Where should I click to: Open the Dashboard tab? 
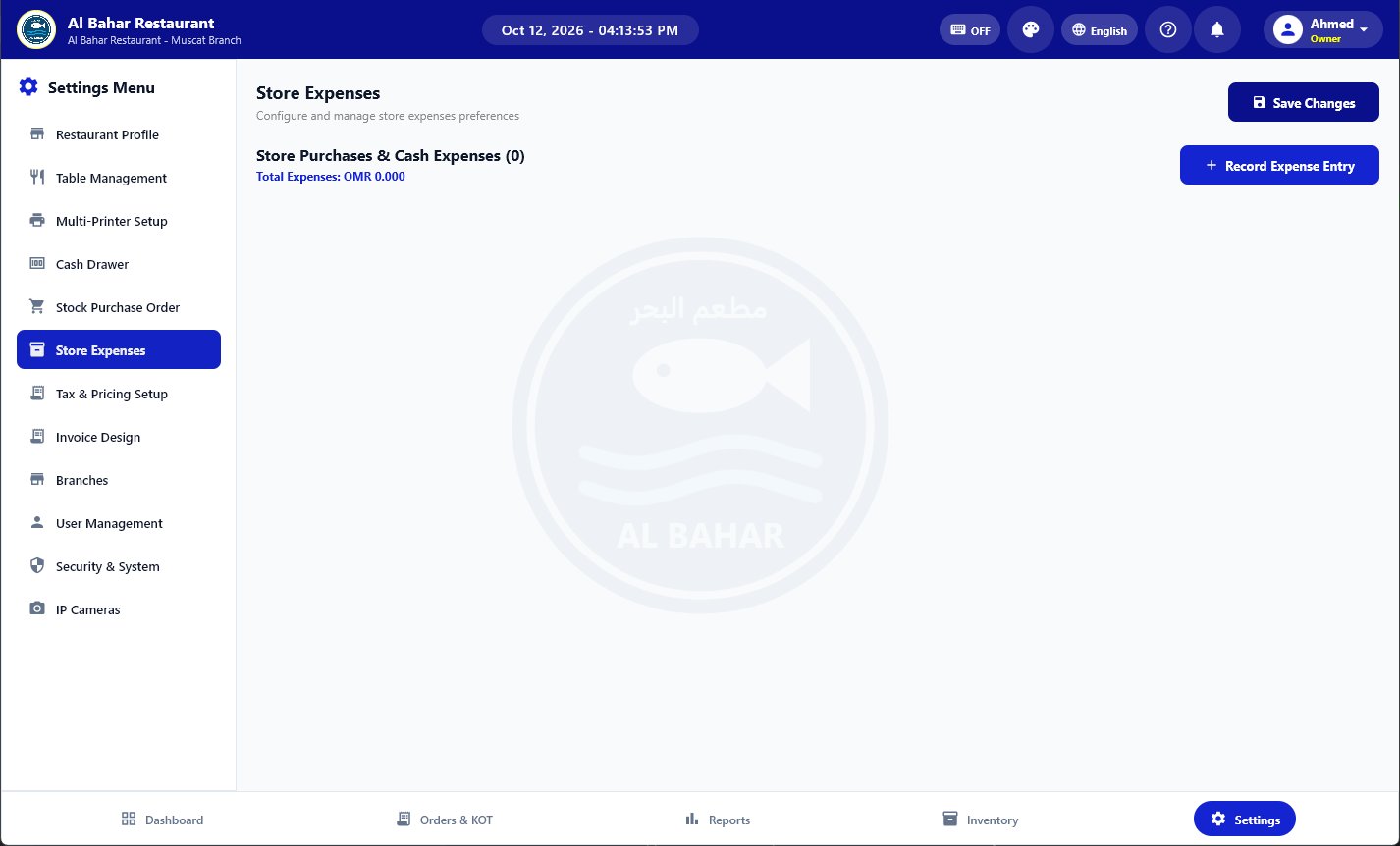pyautogui.click(x=162, y=820)
